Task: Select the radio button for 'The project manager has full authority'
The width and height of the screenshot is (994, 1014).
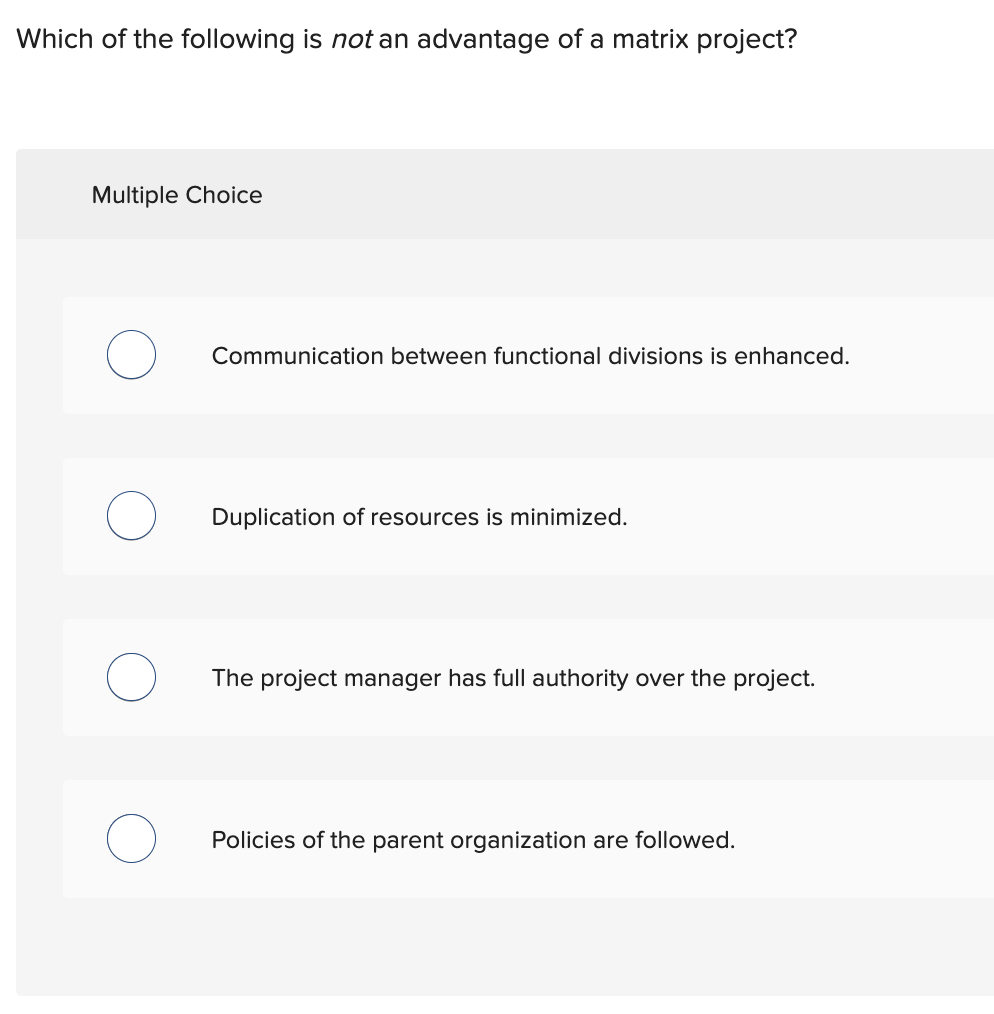Action: click(131, 677)
